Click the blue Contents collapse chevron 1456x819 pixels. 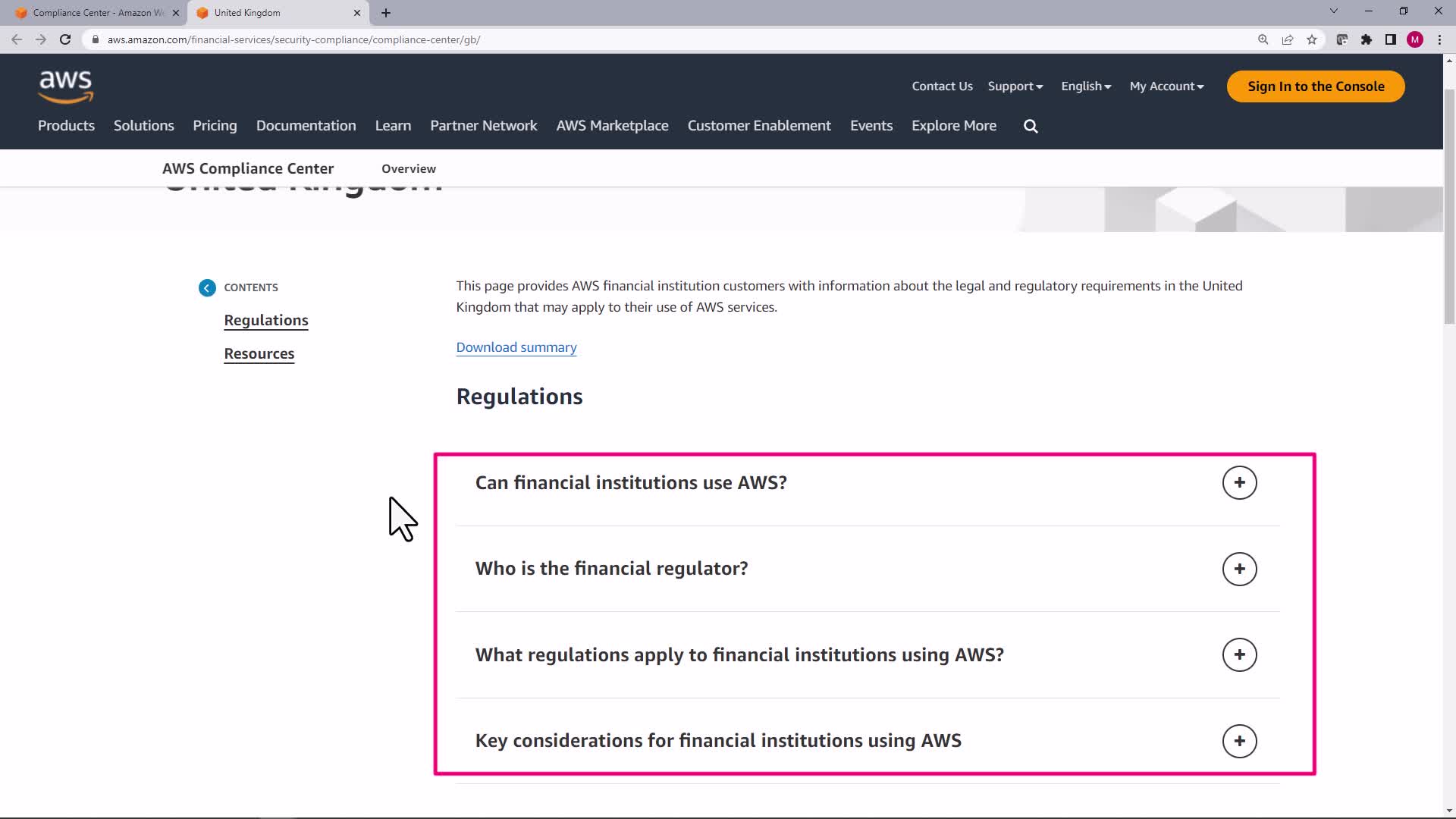pos(207,288)
